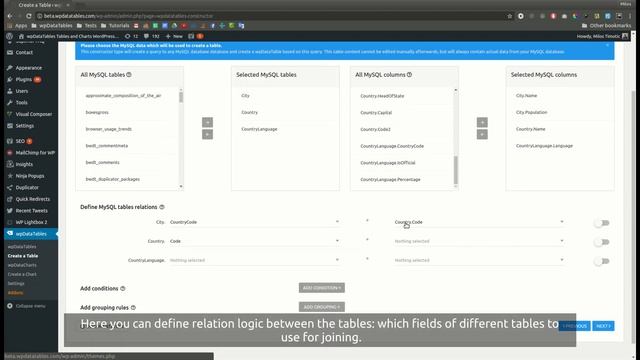Open the wpDataCharts submenu item
This screenshot has width=640, height=360.
22,265
